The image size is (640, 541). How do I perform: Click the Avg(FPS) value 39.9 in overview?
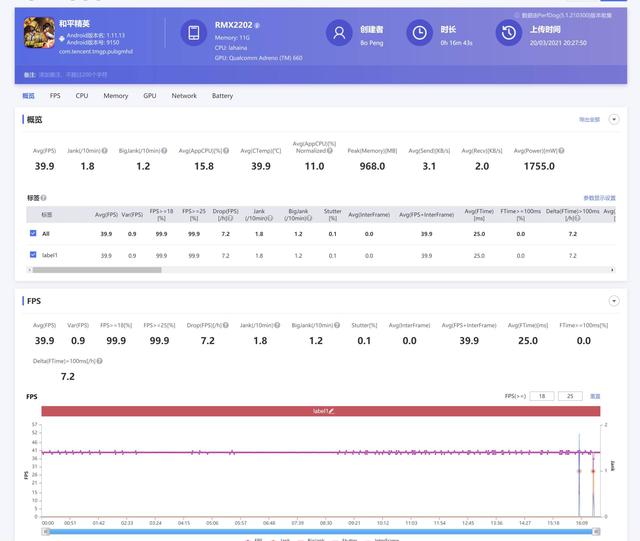[44, 166]
